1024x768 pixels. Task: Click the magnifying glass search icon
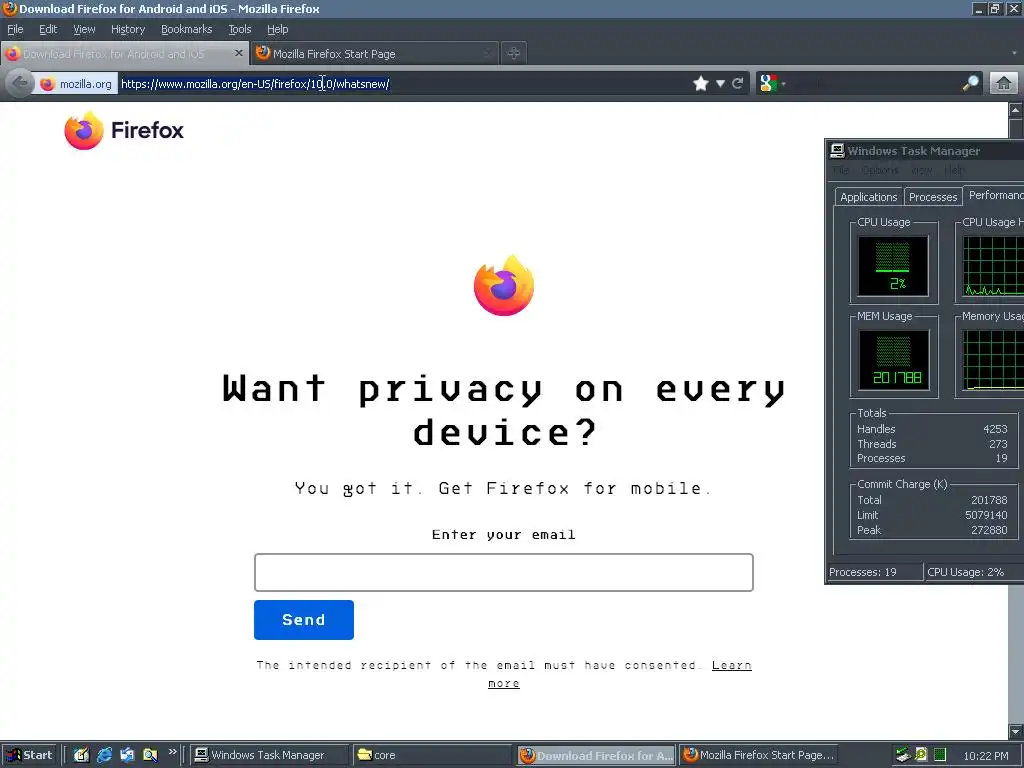(970, 84)
